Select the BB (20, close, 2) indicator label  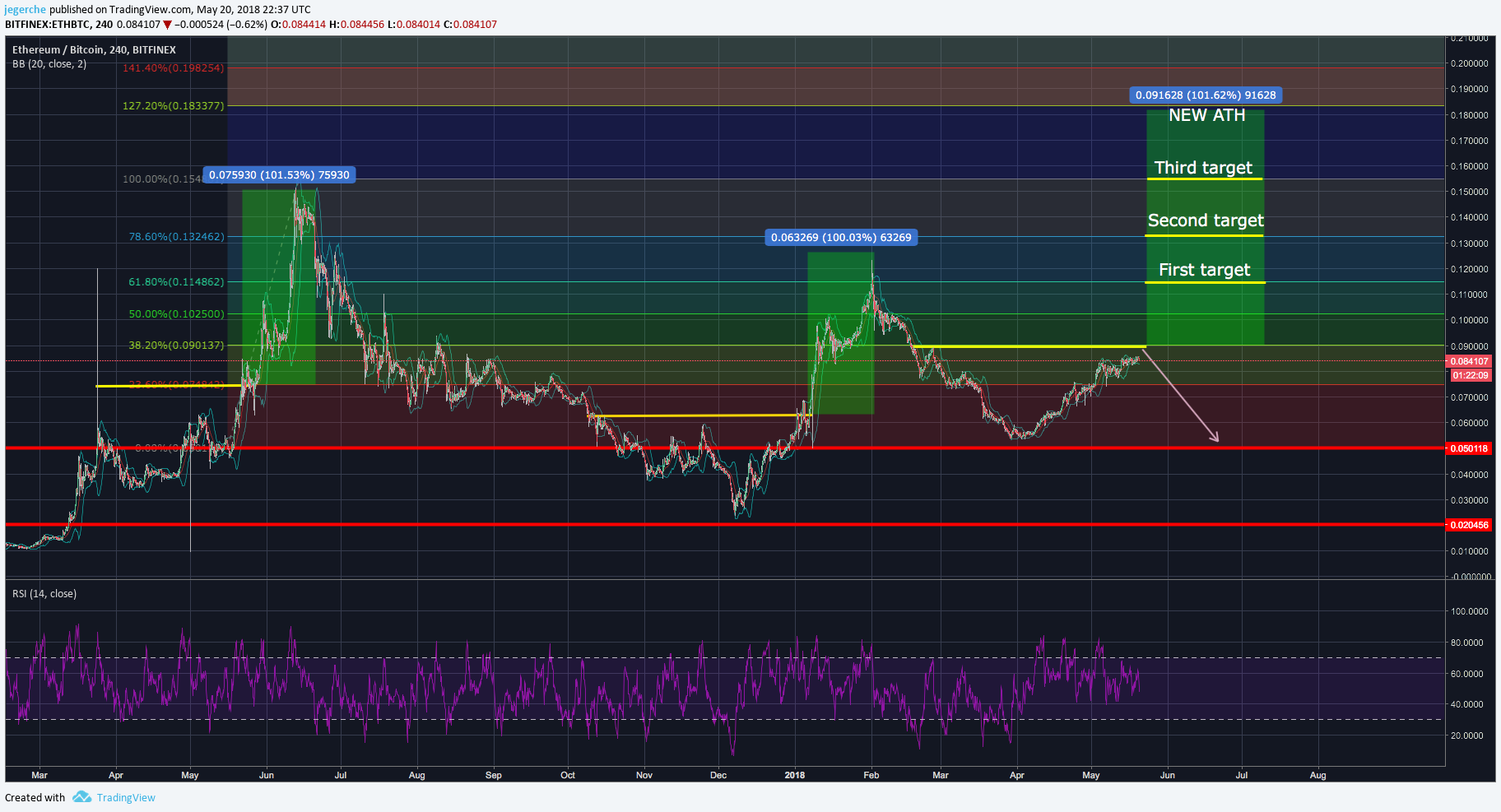click(x=49, y=63)
